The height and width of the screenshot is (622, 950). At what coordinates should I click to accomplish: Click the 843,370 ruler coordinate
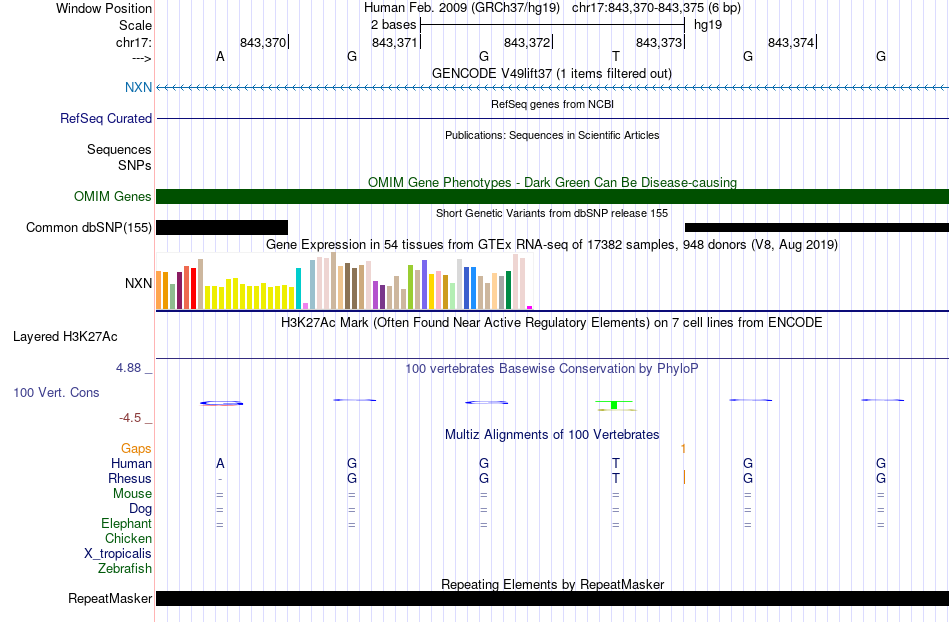tap(263, 42)
